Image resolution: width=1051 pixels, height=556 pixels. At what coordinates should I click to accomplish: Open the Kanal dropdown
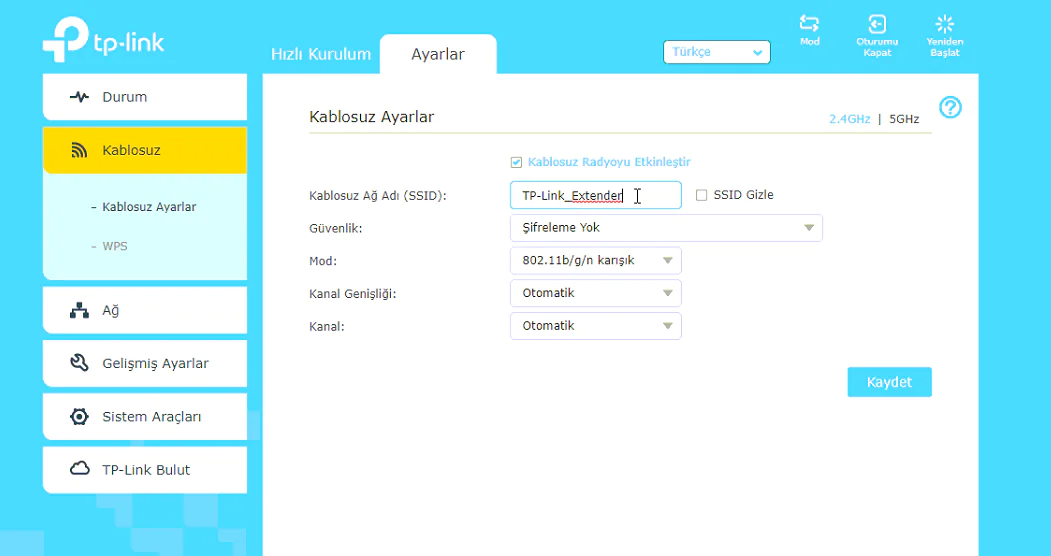(x=596, y=326)
